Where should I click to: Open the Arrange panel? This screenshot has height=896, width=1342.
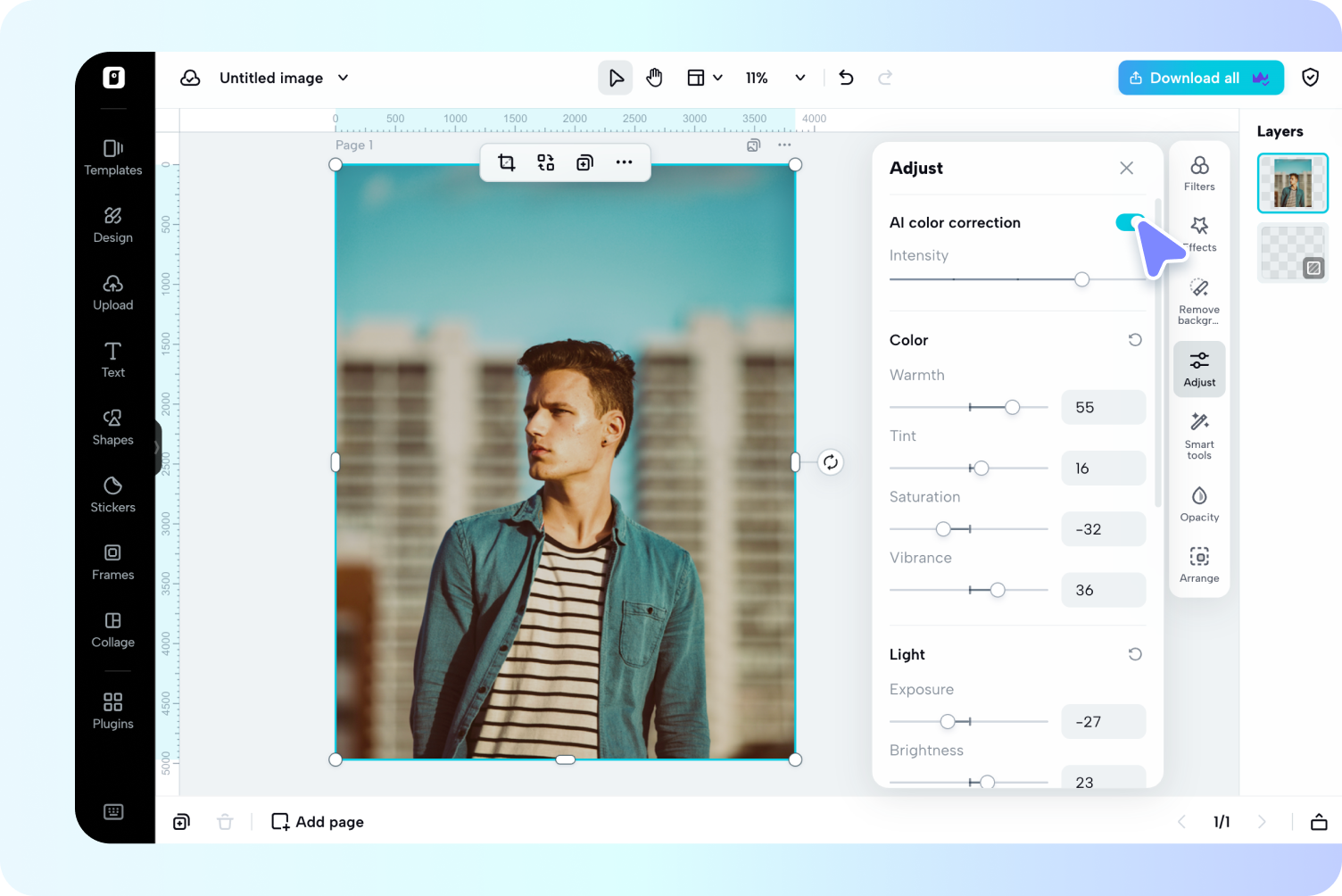pos(1199,563)
